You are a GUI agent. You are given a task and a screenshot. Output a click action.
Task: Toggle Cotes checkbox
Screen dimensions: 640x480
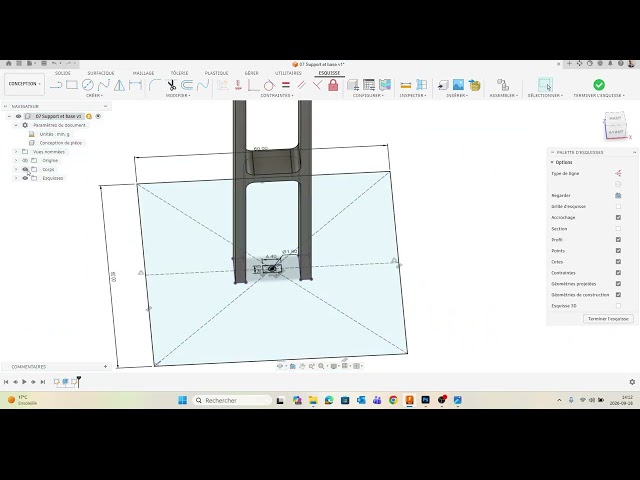pyautogui.click(x=618, y=262)
